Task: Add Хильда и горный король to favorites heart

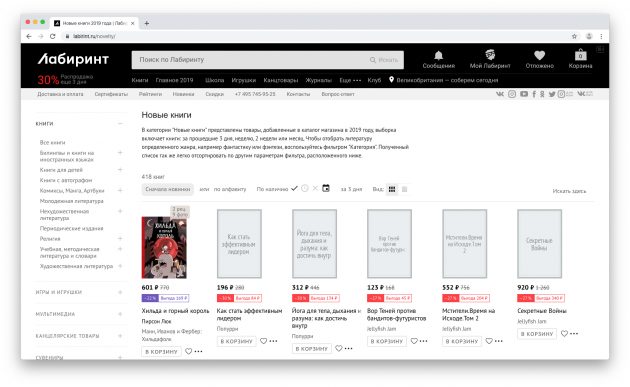Action: [188, 351]
